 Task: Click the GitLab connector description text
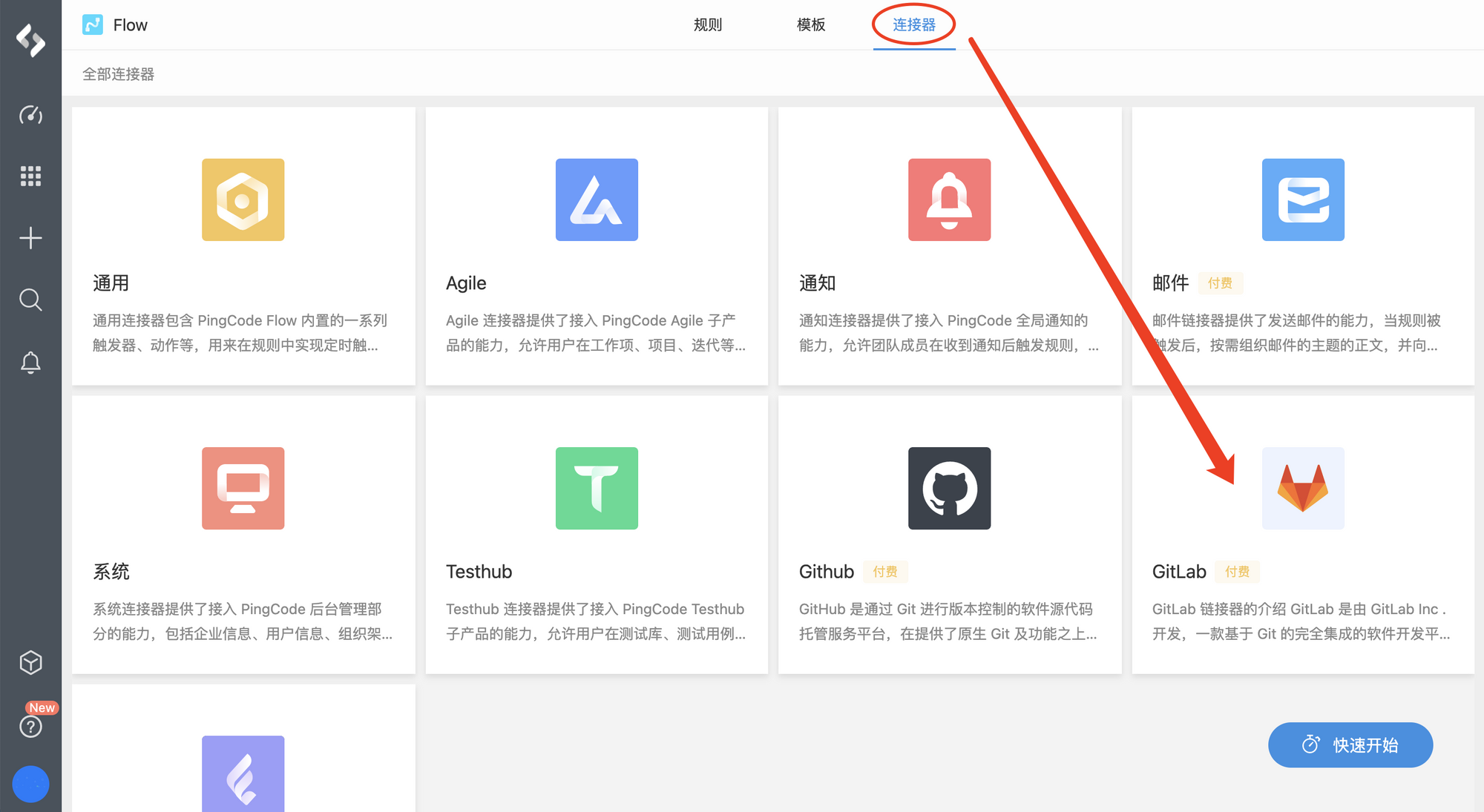coord(1301,621)
